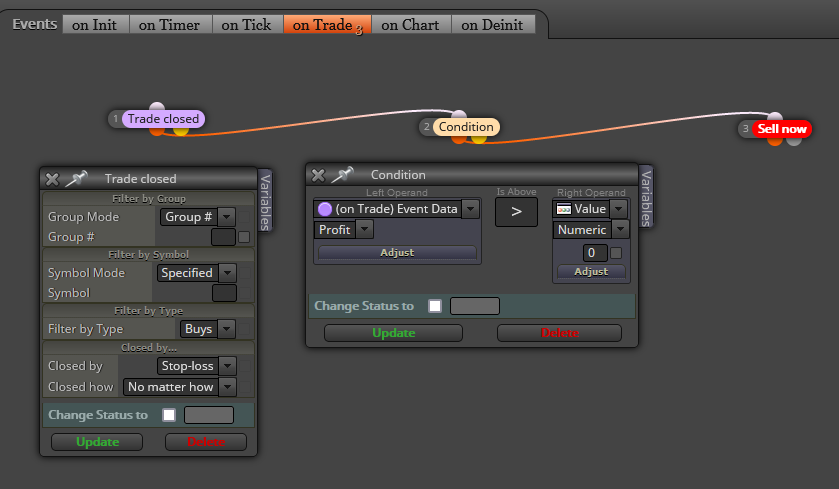This screenshot has height=489, width=839.
Task: Click the Filter by Group section header
Action: pyautogui.click(x=149, y=198)
